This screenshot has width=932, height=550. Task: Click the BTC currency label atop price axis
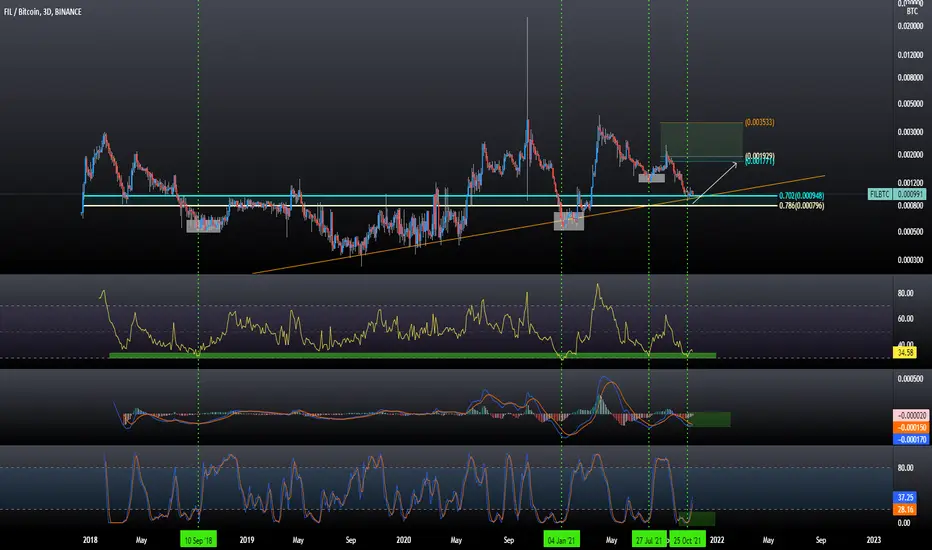point(912,11)
